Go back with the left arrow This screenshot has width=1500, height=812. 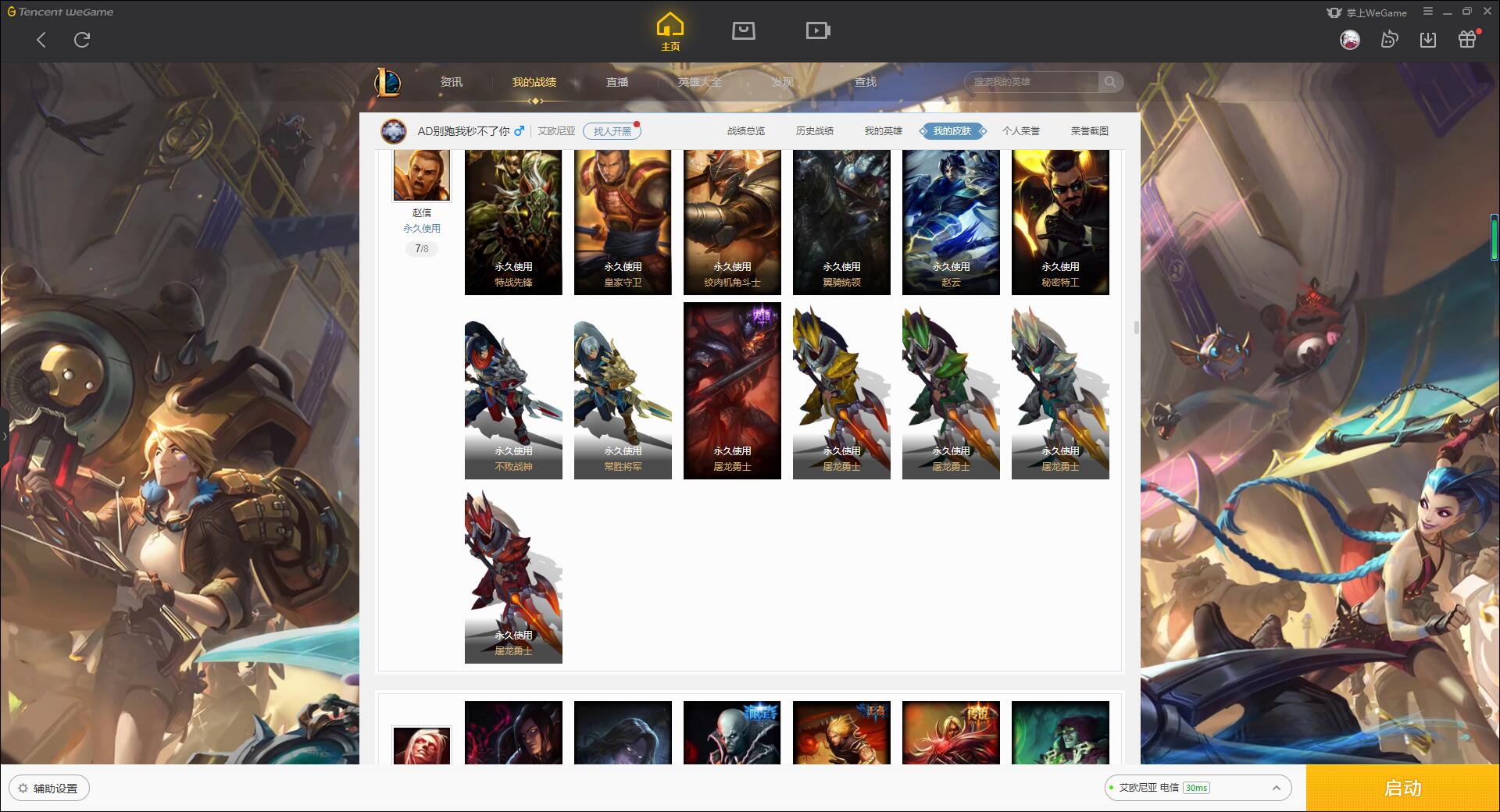(41, 40)
